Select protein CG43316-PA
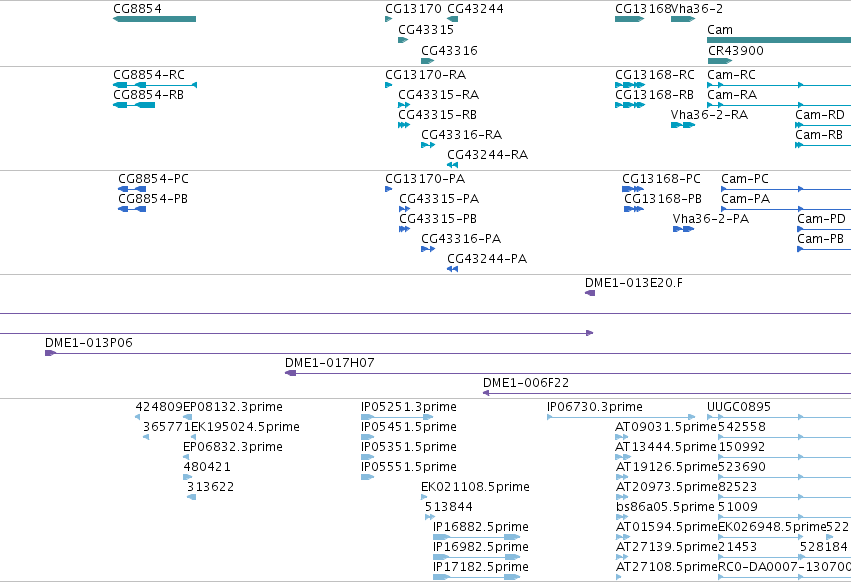The width and height of the screenshot is (851, 582). pos(461,239)
